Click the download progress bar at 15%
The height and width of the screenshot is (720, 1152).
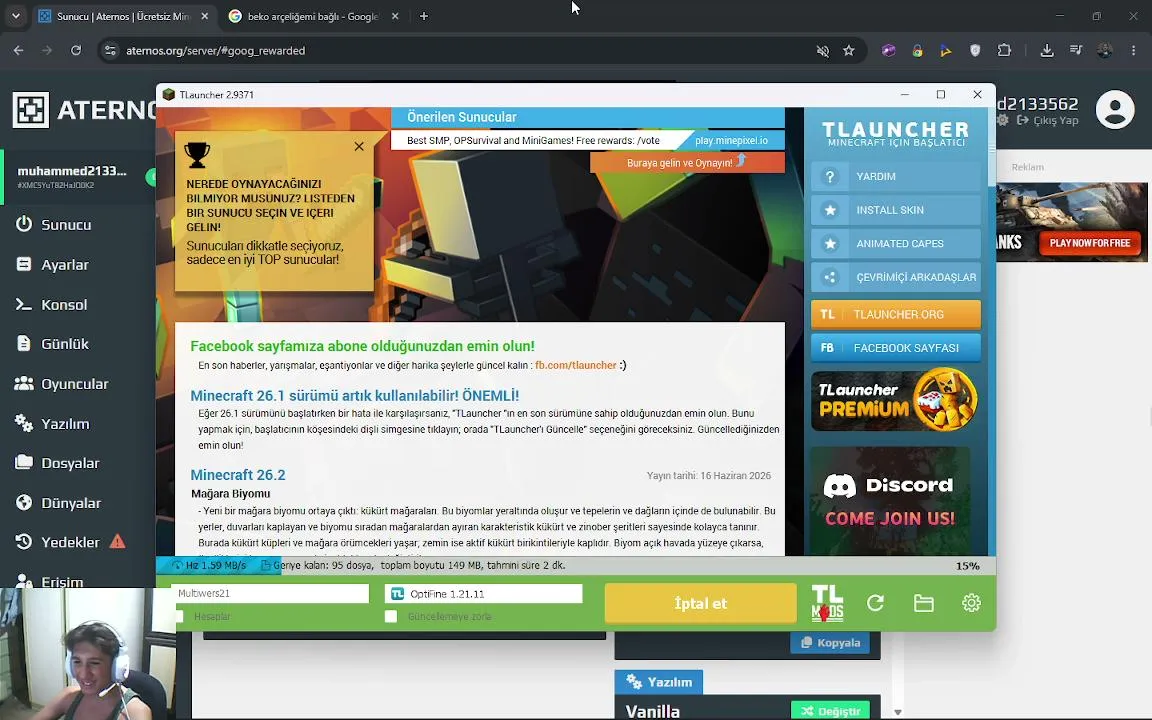pyautogui.click(x=576, y=566)
